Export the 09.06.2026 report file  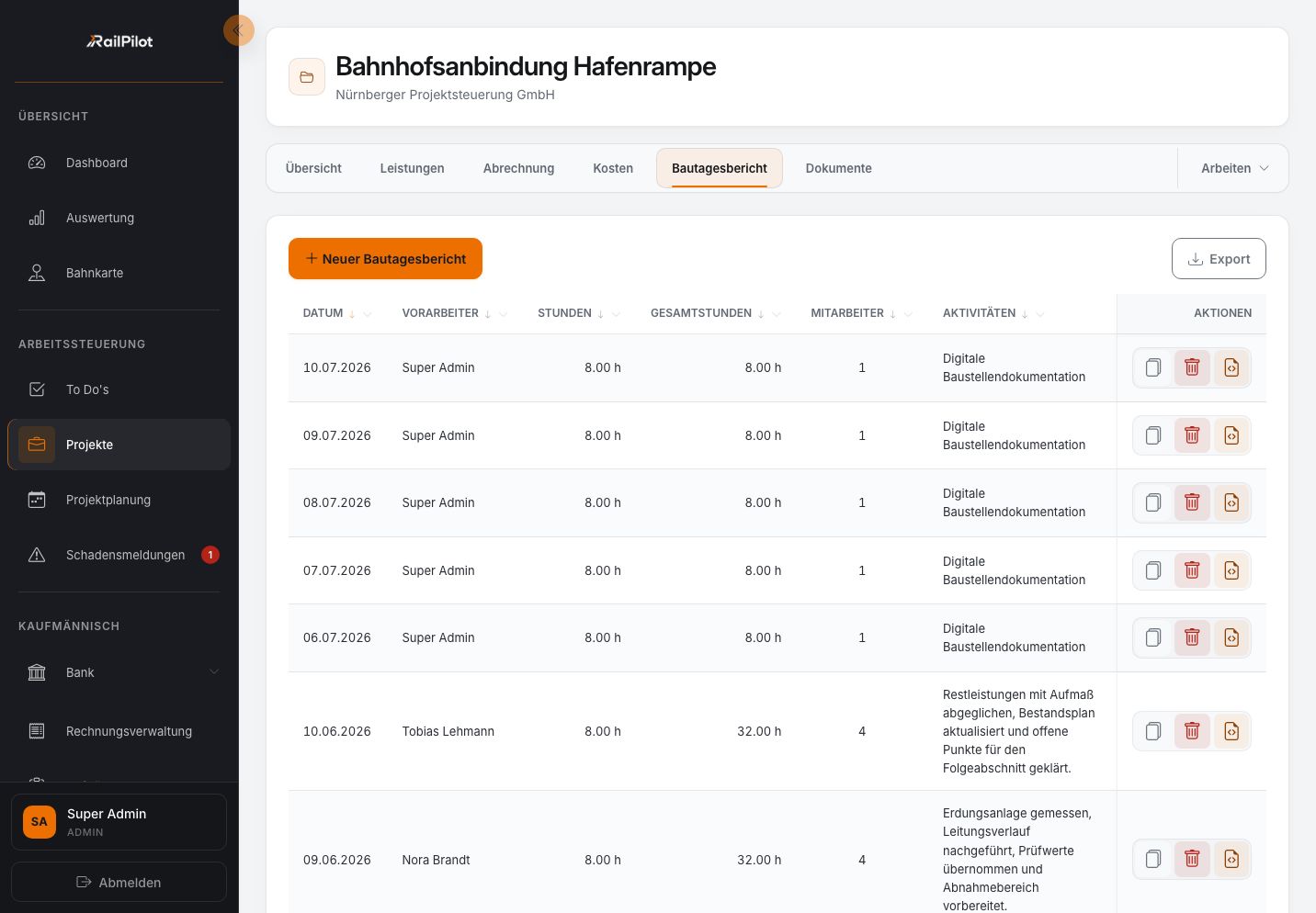[x=1231, y=859]
